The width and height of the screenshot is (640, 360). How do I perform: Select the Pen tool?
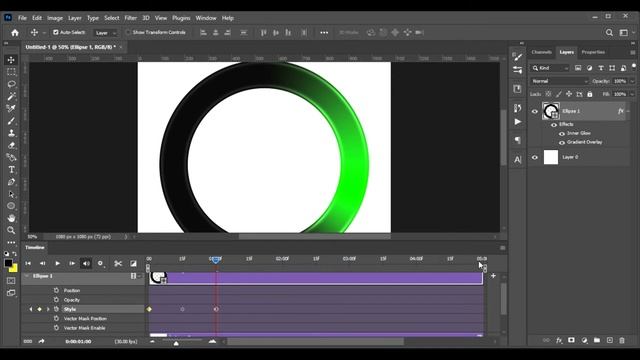(x=11, y=182)
